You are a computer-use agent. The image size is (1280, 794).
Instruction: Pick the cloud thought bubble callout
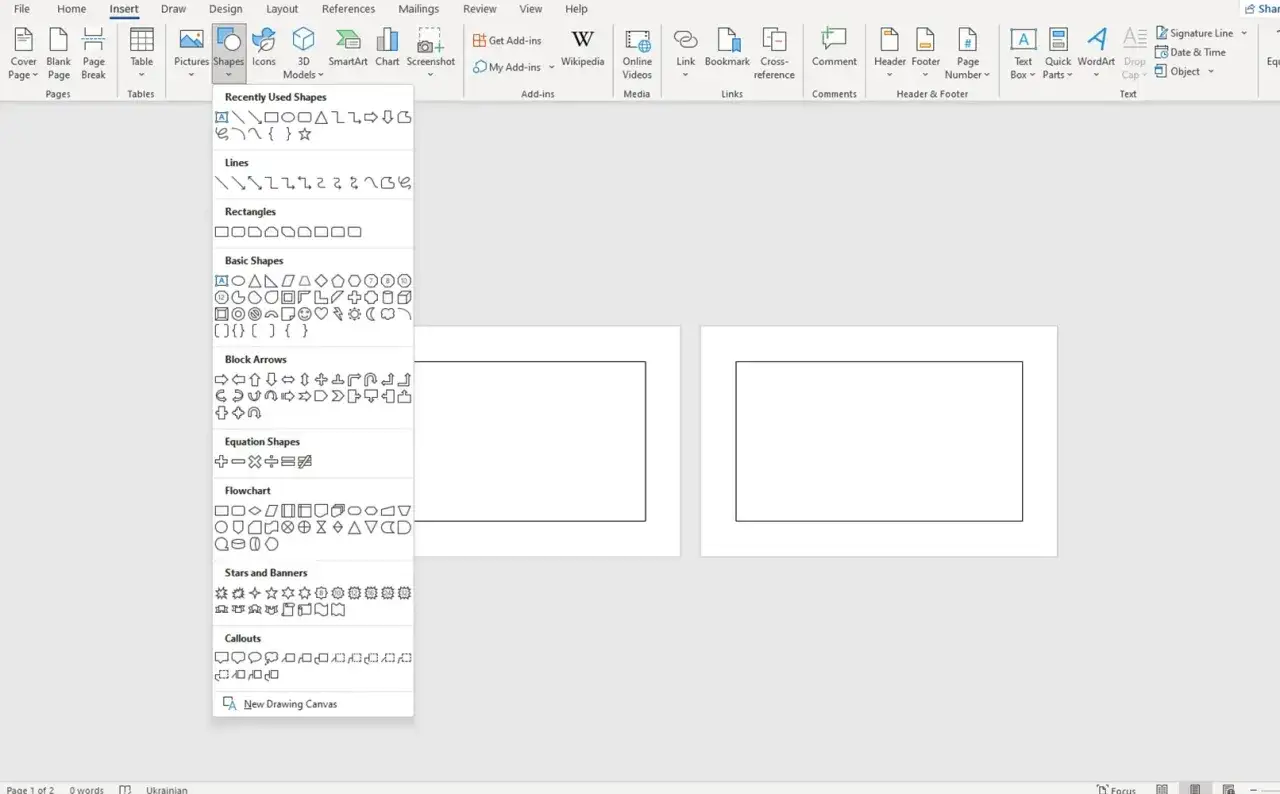coord(271,658)
